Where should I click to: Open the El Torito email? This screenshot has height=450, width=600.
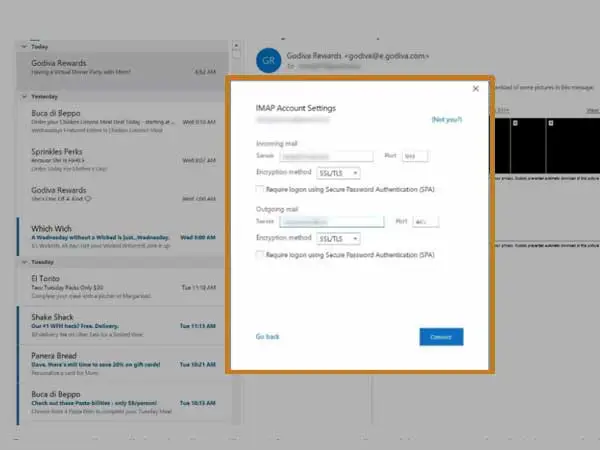click(122, 287)
